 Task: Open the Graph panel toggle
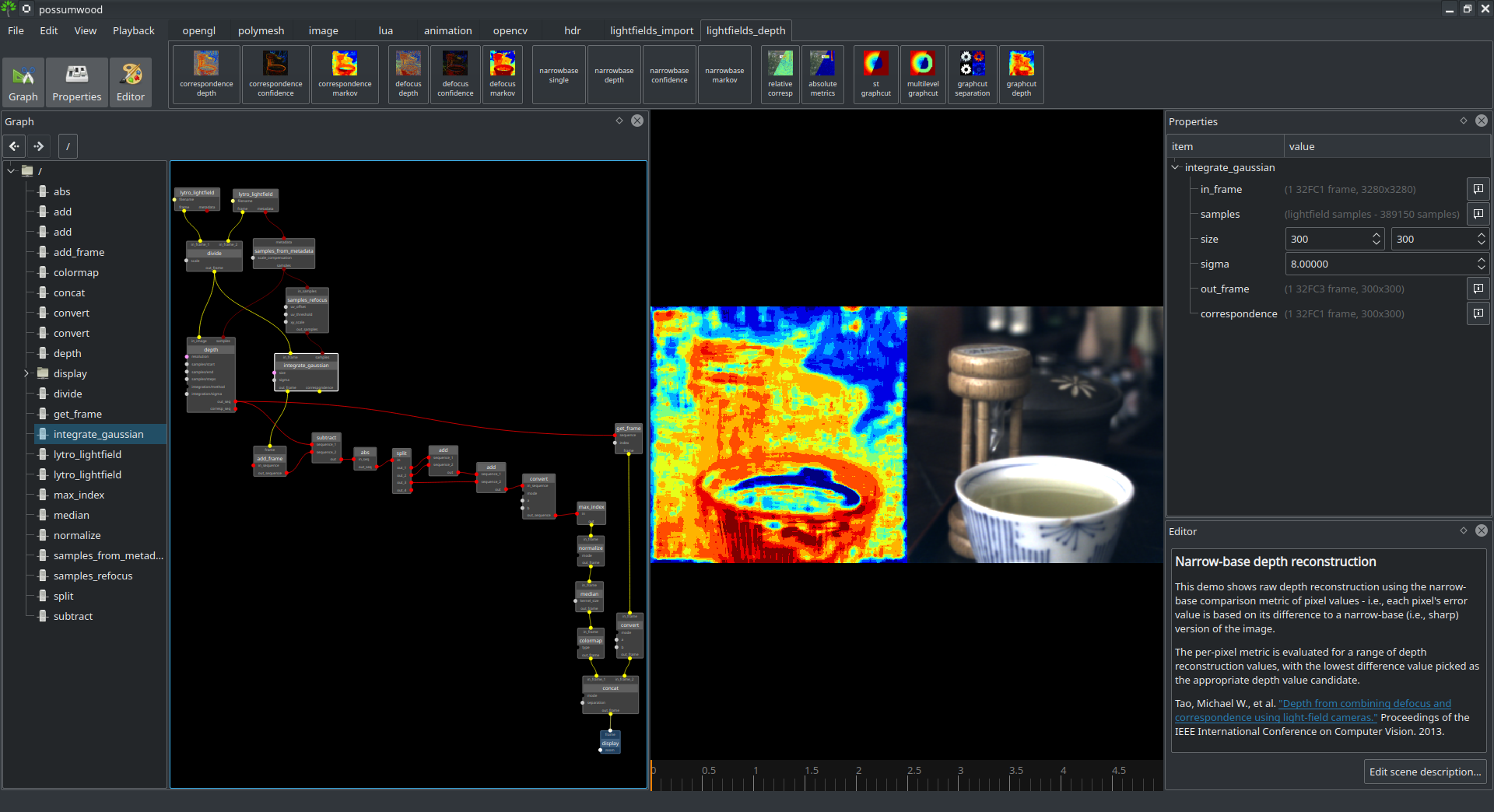click(23, 82)
